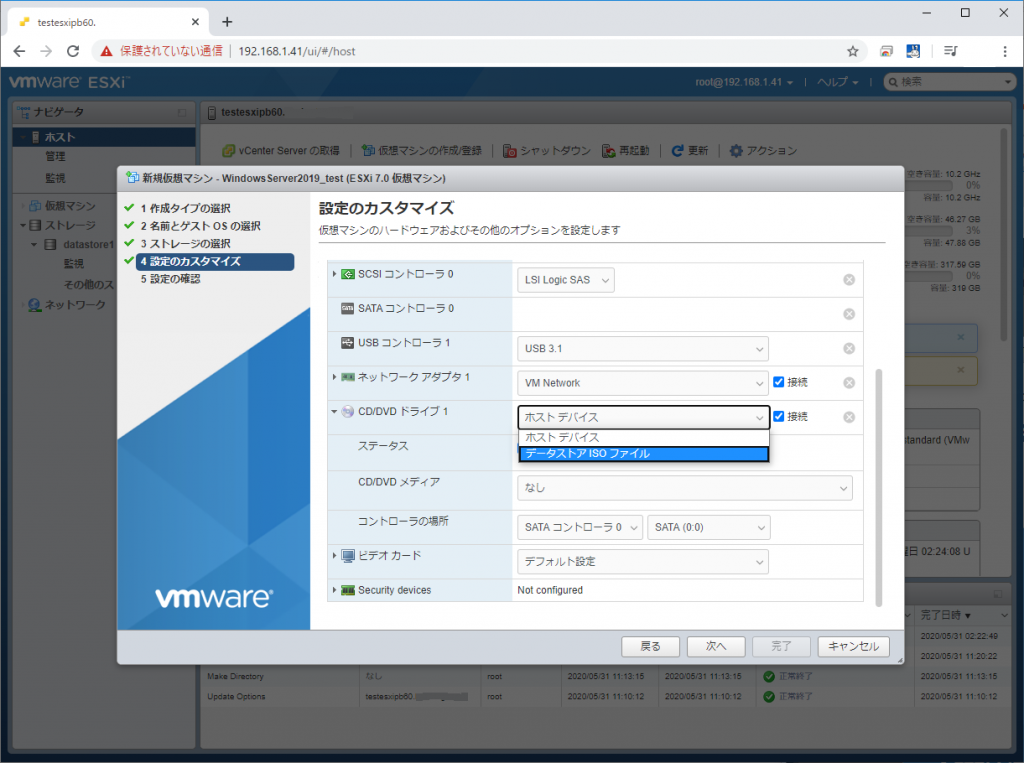1024x763 pixels.
Task: Click the vCenter Server の取得 icon
Action: click(228, 151)
